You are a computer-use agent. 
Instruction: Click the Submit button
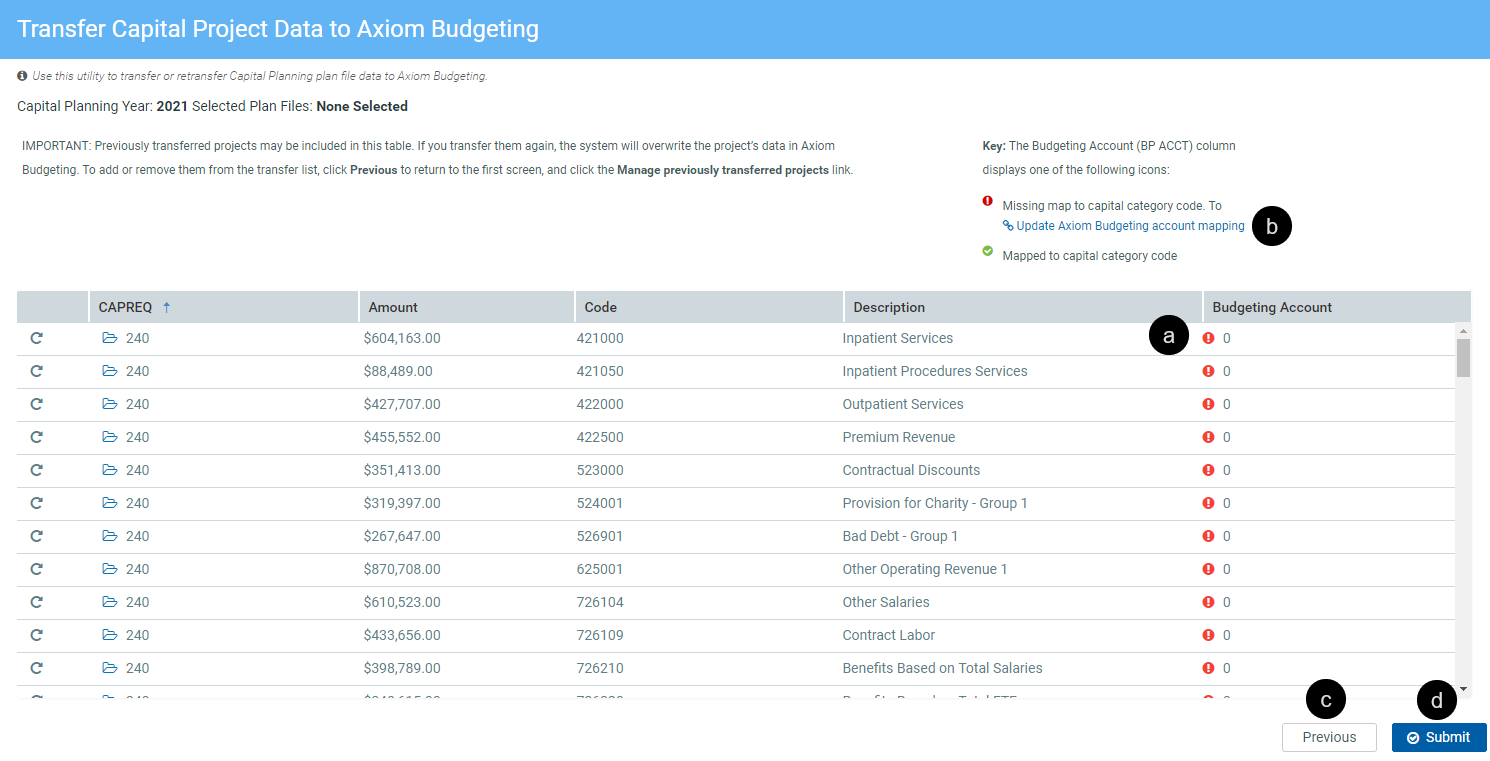click(x=1439, y=737)
